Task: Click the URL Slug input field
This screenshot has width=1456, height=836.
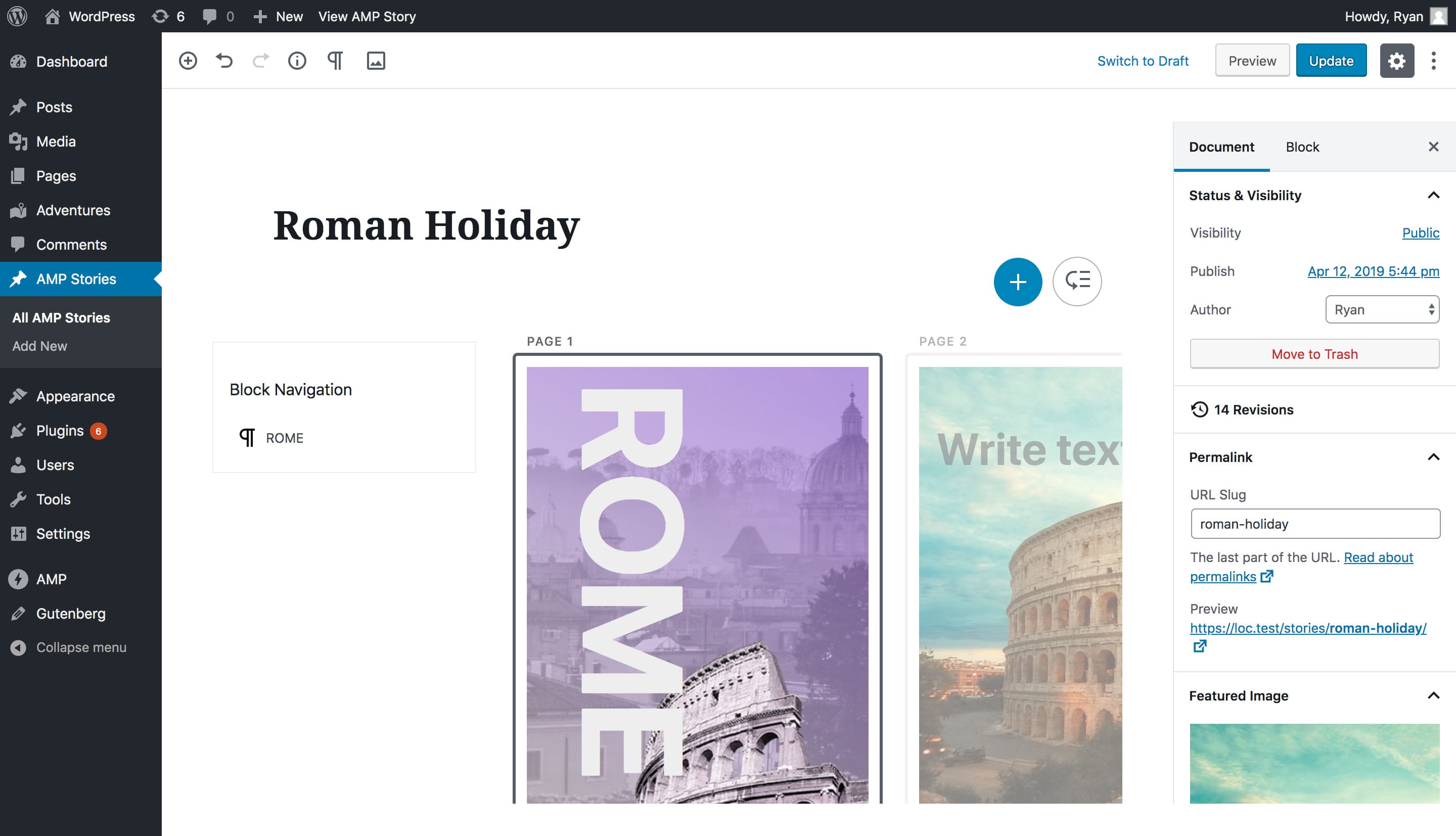Action: [1315, 524]
